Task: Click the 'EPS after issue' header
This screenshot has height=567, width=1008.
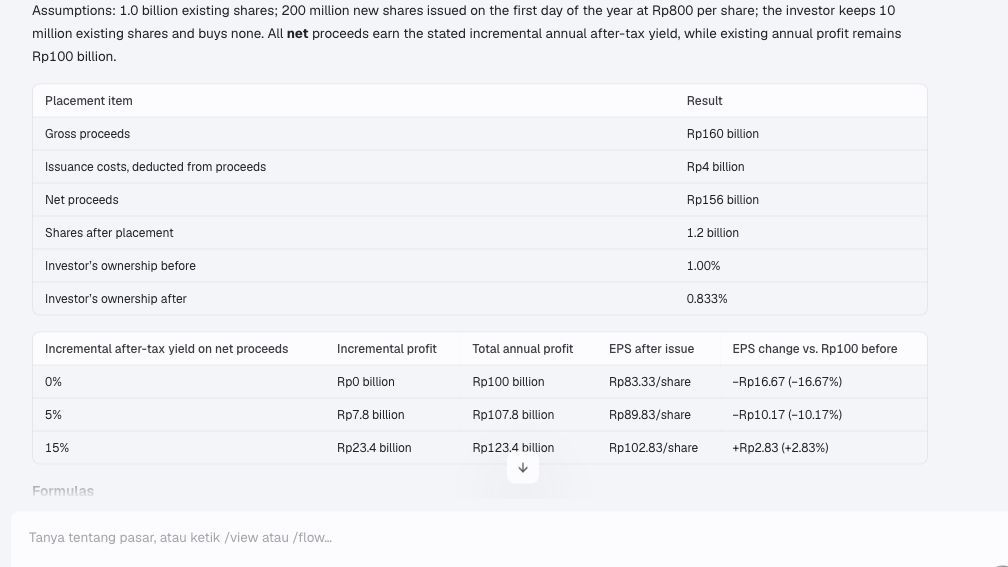Action: 651,349
